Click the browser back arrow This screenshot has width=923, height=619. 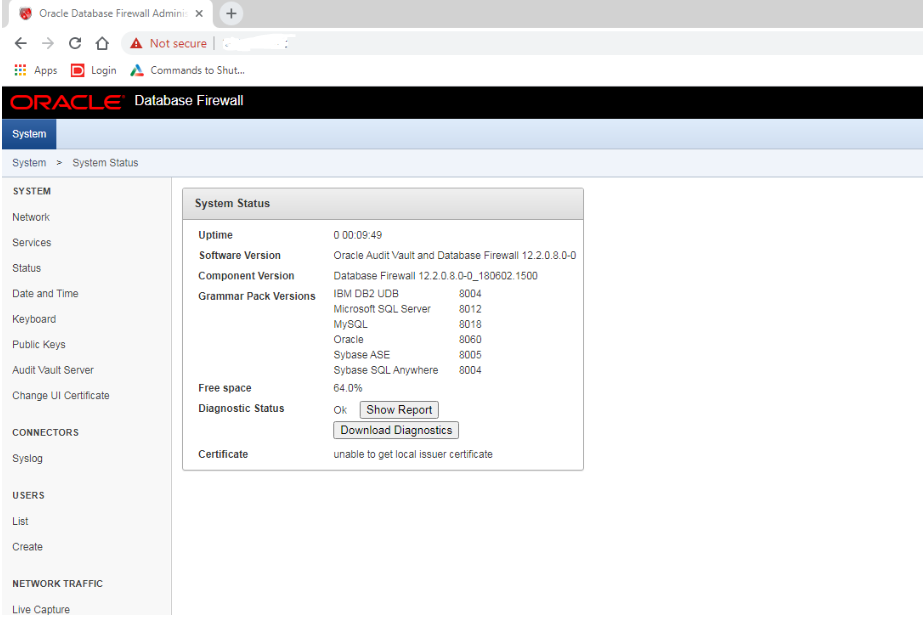[21, 43]
